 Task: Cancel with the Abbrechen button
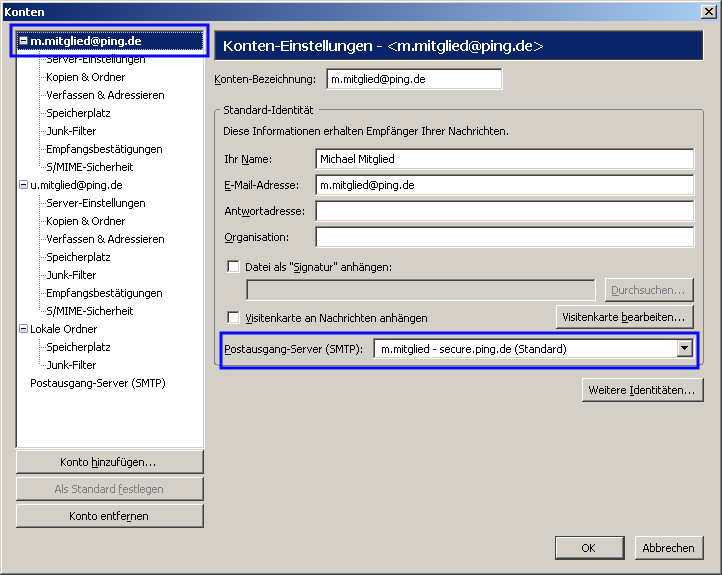click(x=668, y=548)
